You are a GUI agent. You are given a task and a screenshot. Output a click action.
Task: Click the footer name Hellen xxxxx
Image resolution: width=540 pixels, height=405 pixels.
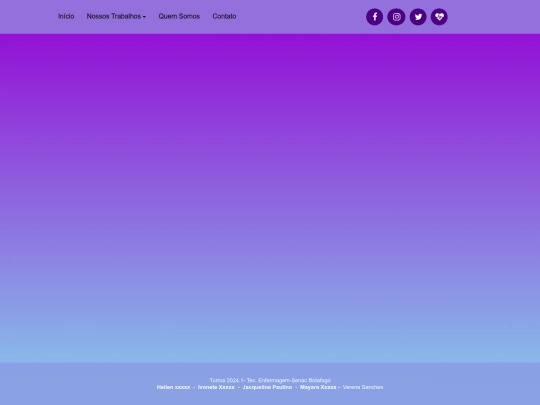coord(173,387)
